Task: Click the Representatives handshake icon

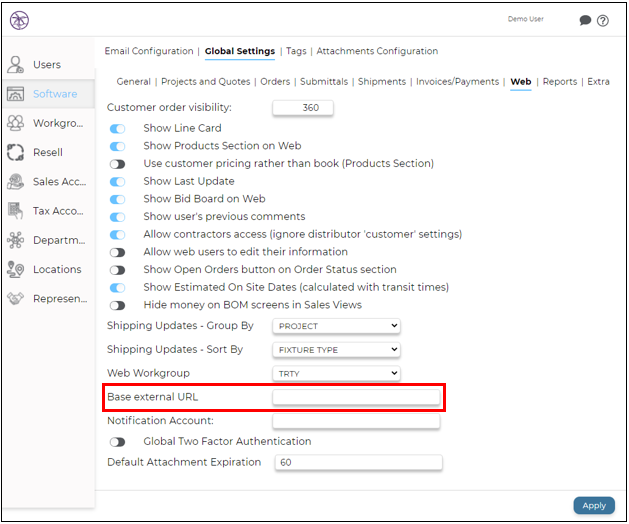Action: point(15,299)
